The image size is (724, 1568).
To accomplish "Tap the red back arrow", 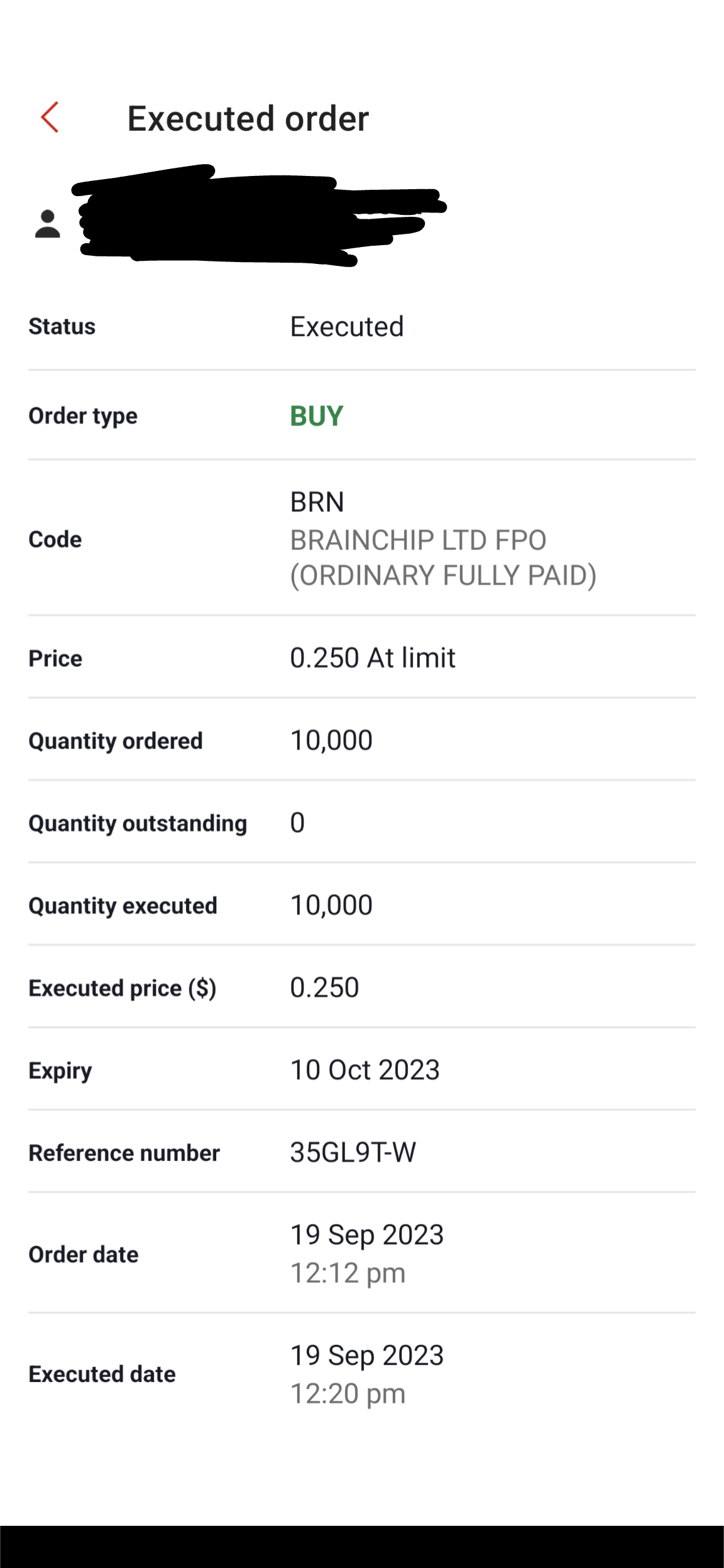I will [x=50, y=118].
